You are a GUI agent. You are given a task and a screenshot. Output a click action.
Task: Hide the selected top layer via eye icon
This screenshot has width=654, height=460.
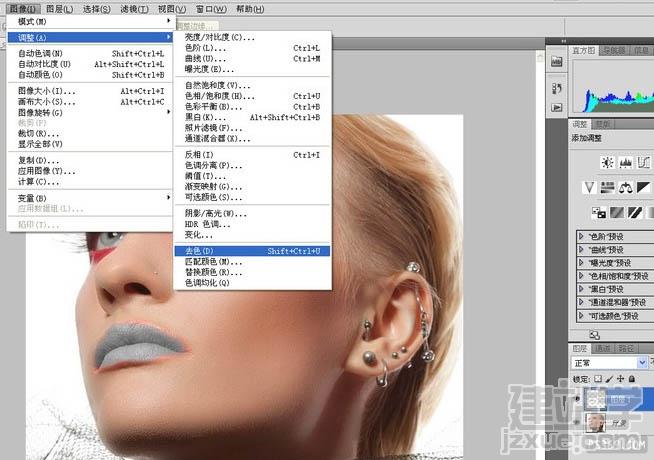(577, 399)
